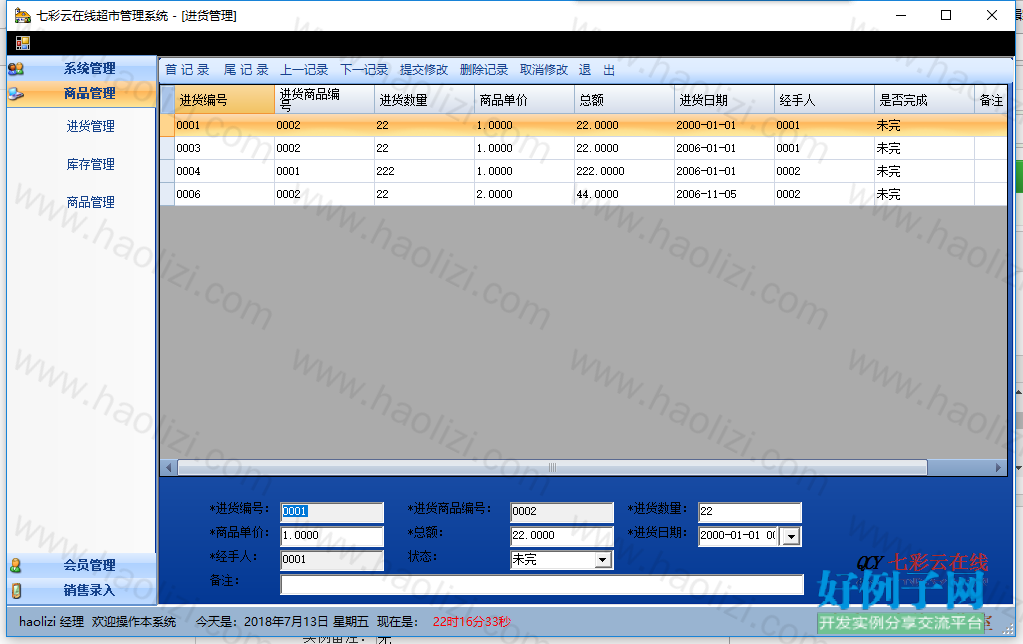Select 进货管理 in the sidebar
Image resolution: width=1023 pixels, height=644 pixels.
91,127
